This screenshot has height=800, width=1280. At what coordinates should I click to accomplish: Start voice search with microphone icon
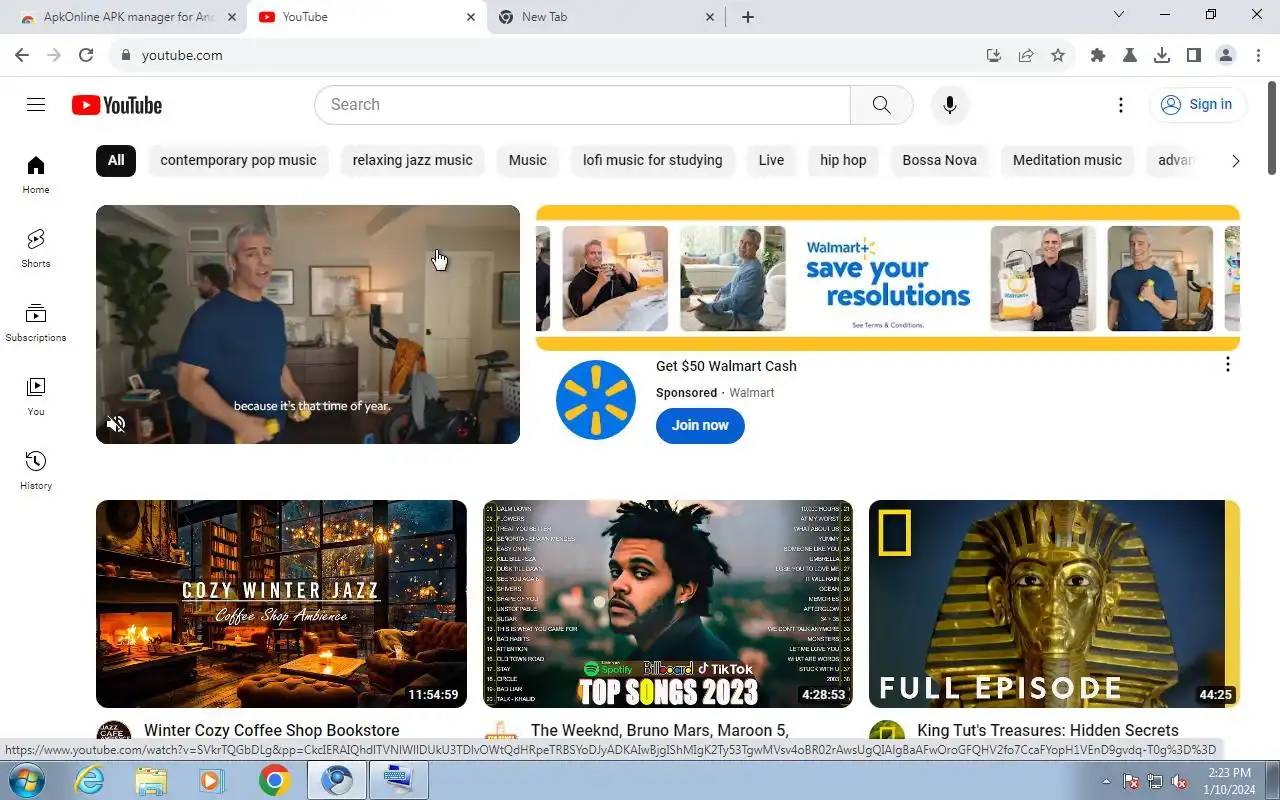click(950, 105)
